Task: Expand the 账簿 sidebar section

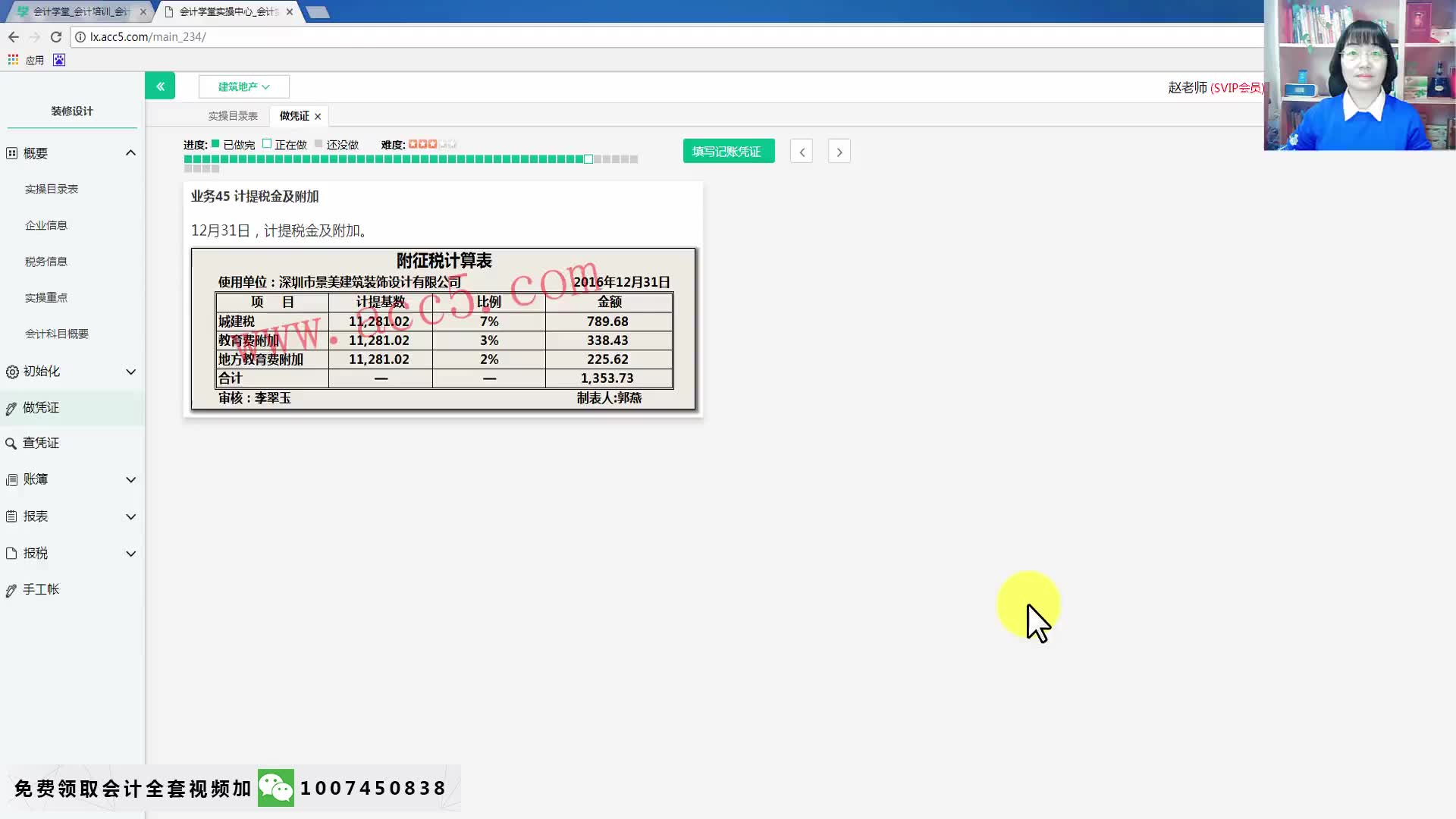Action: [x=130, y=479]
